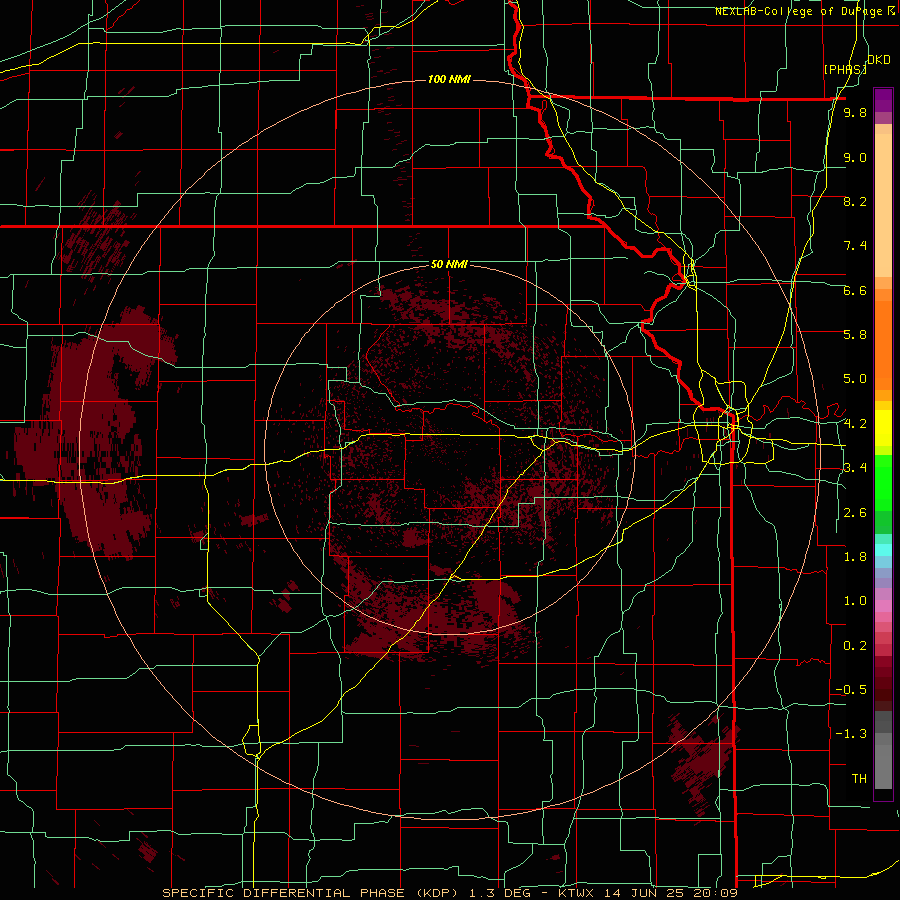Click the -0.5 scale label
Screen dimensions: 900x900
(x=851, y=690)
